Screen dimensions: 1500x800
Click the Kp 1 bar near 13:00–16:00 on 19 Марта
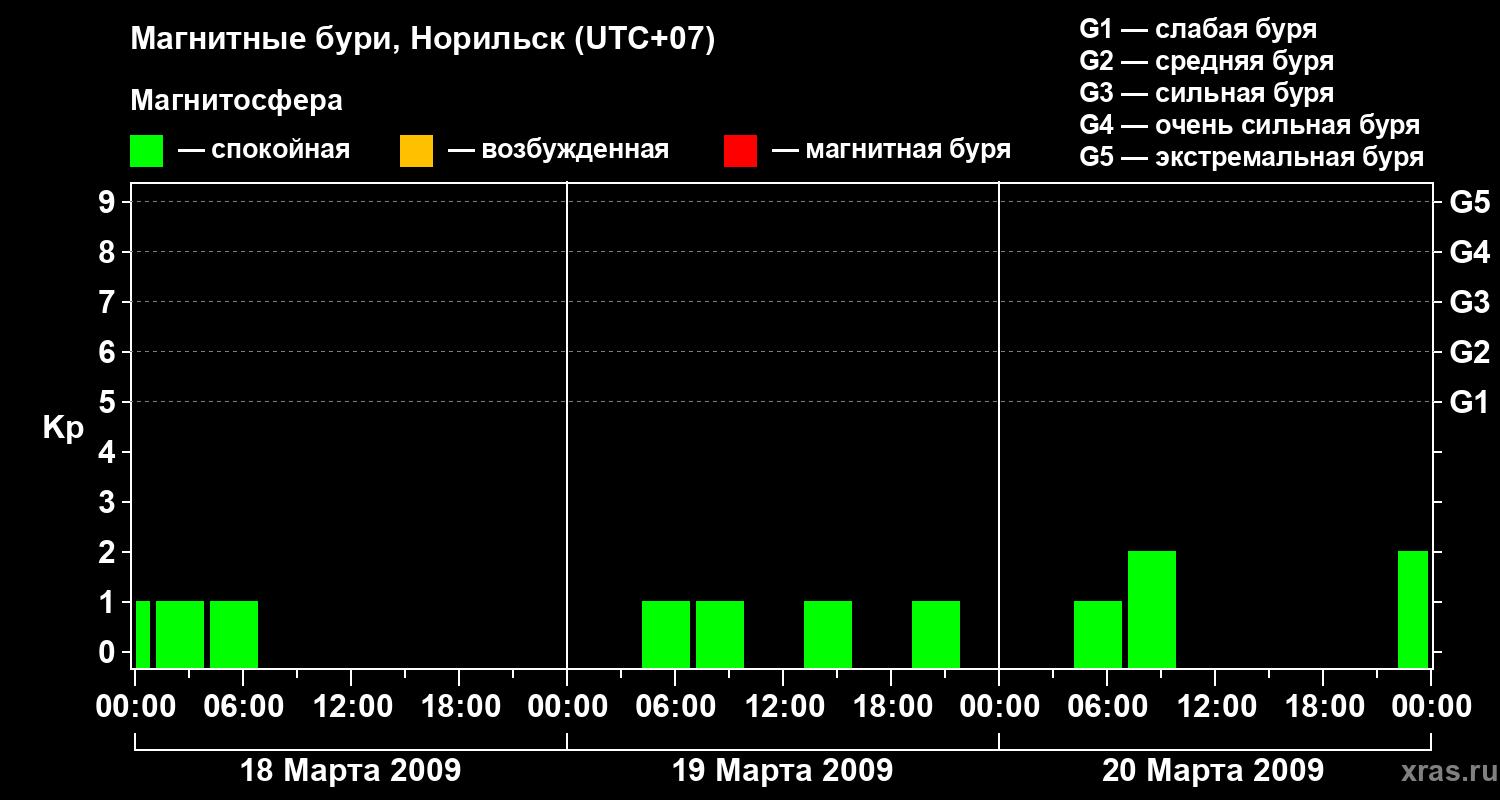(828, 634)
